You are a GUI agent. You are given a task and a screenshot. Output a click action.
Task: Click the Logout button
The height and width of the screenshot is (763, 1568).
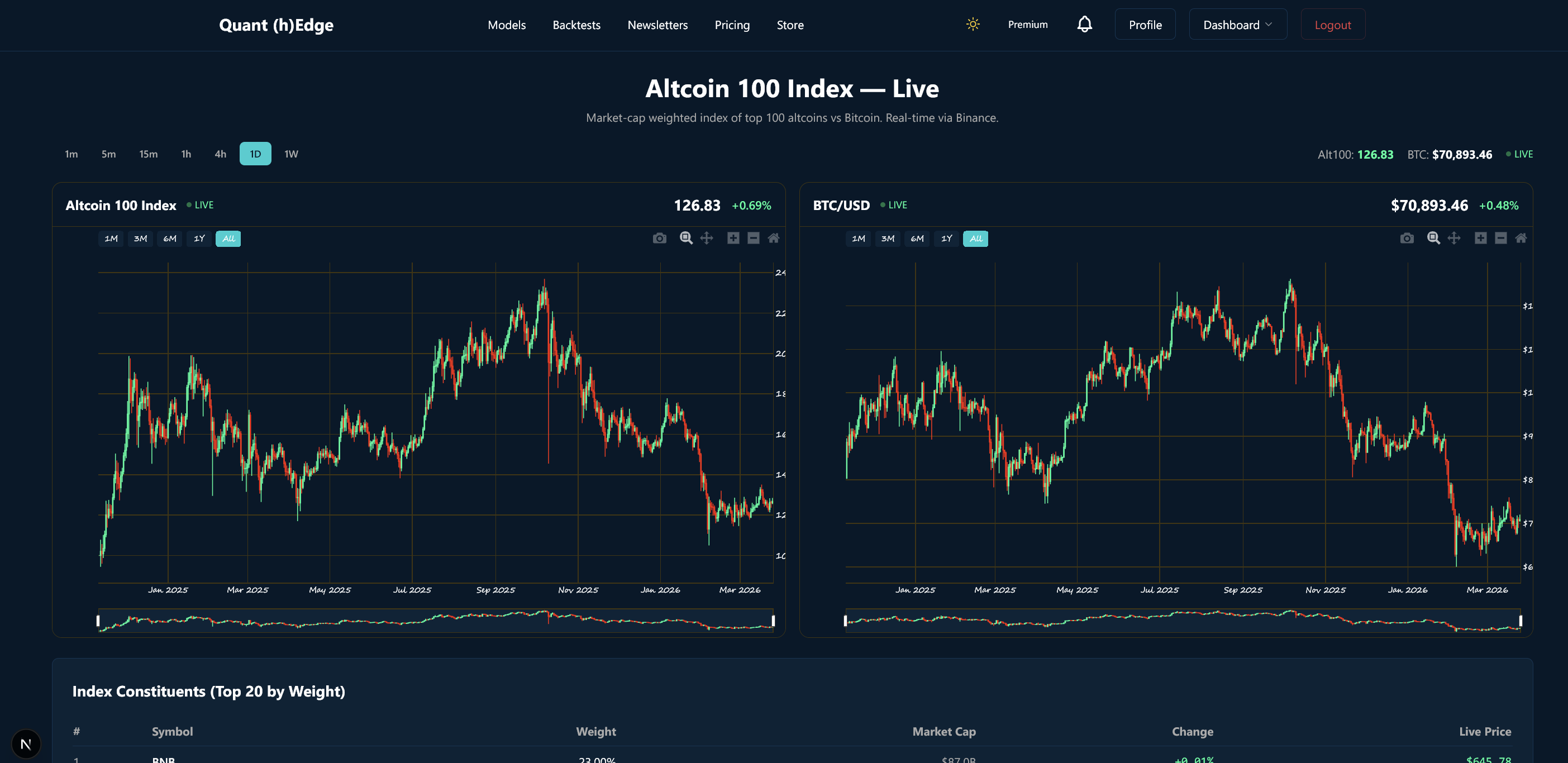coord(1332,25)
